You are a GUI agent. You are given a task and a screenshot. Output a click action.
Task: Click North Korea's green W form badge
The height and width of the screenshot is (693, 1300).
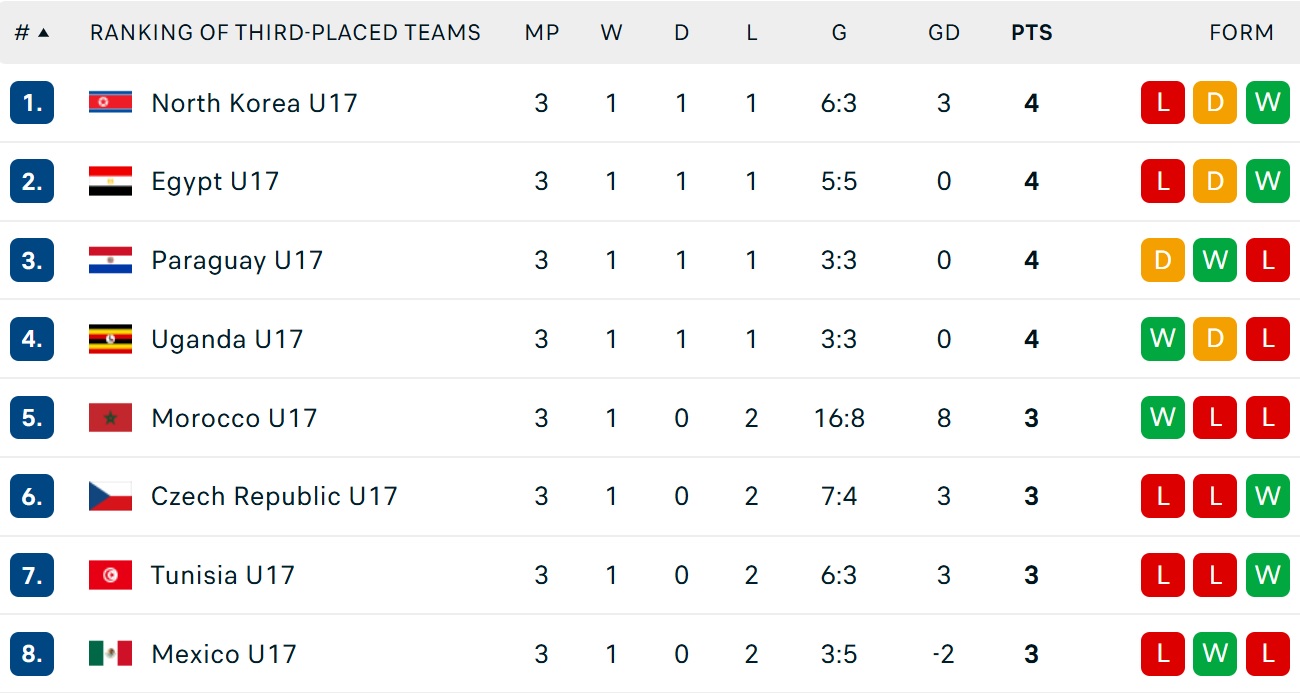coord(1267,102)
